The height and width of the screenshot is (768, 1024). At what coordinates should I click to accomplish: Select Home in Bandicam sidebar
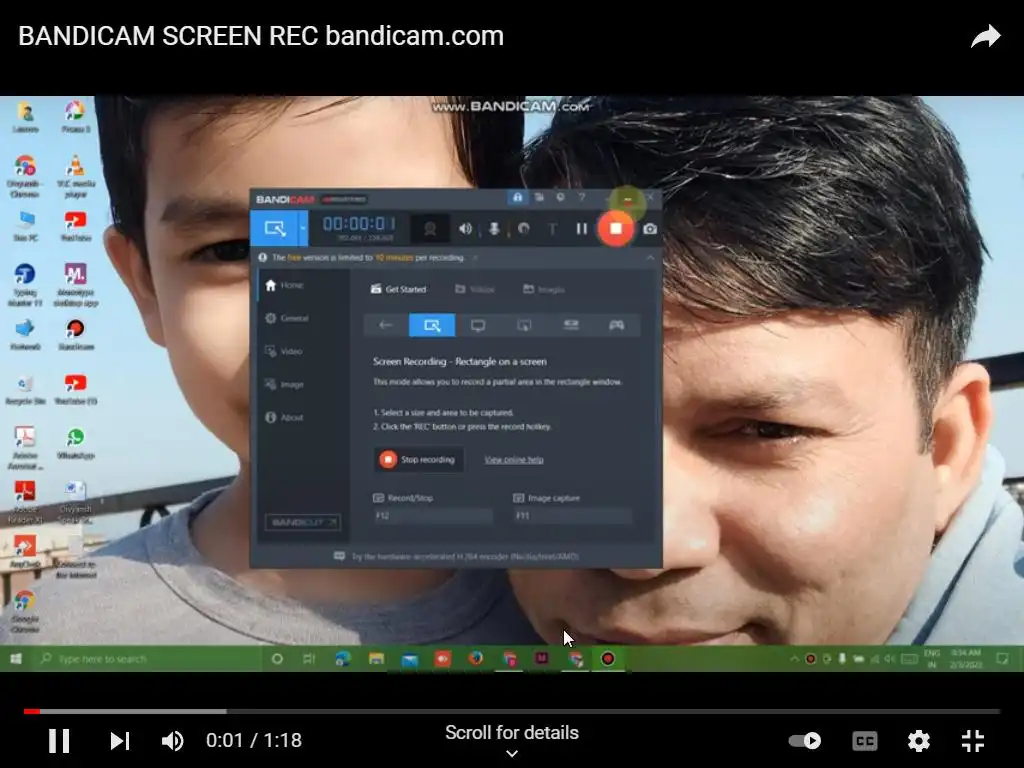[285, 285]
